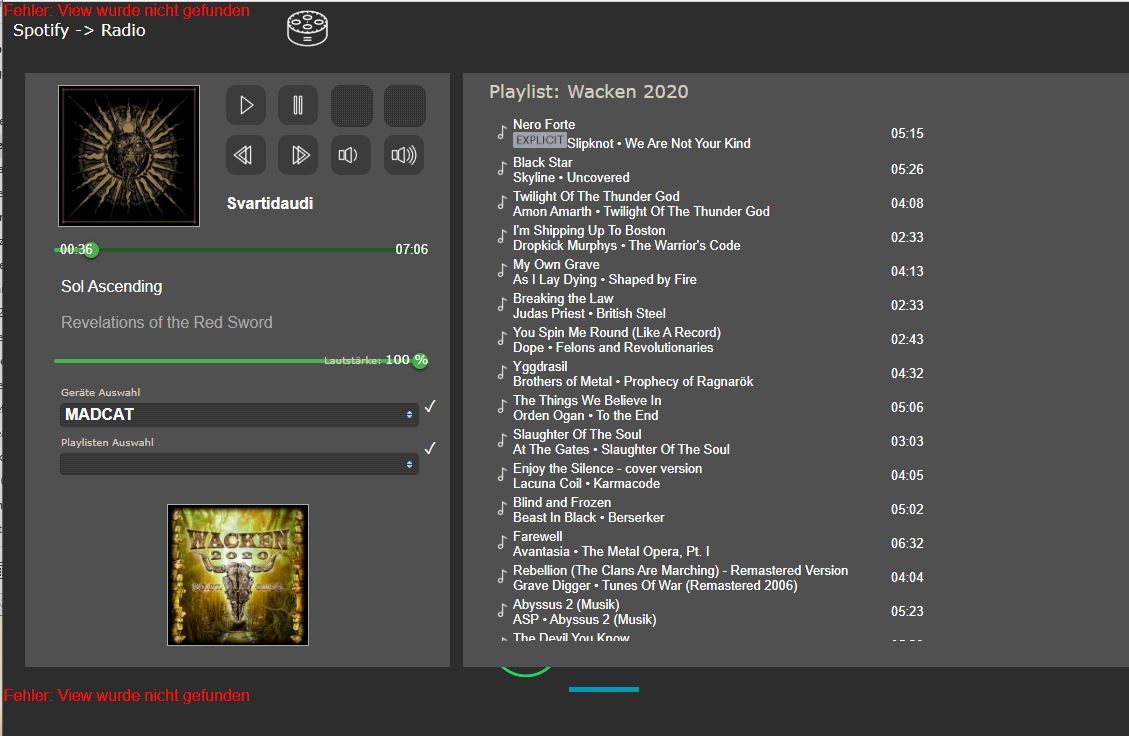This screenshot has height=736, width=1129.
Task: Click the Echo speaker icon in the header
Action: tap(308, 28)
